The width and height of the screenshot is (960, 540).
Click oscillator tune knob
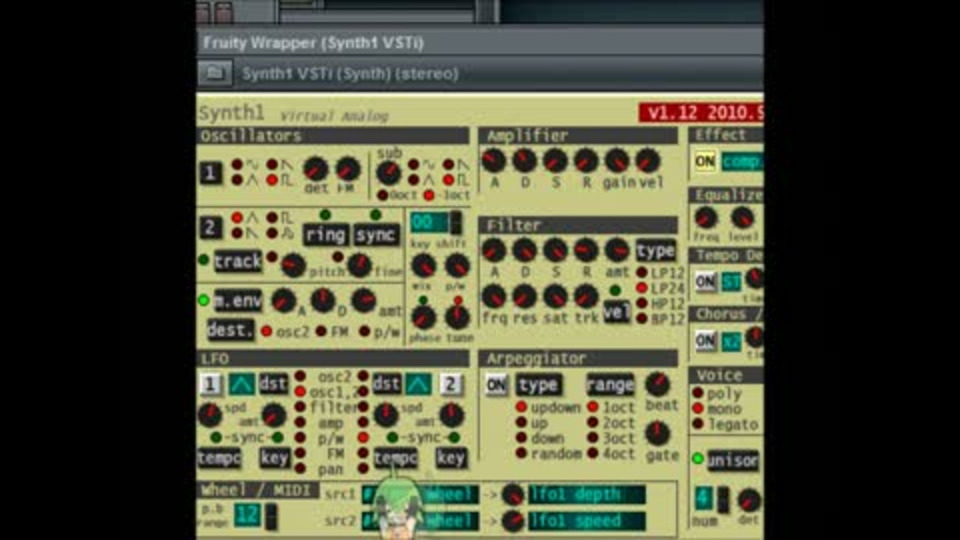click(457, 317)
